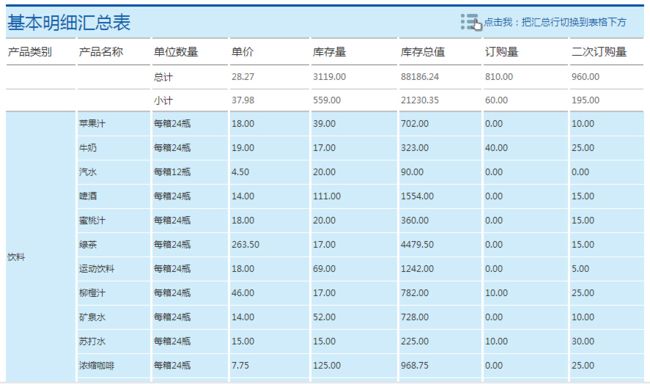This screenshot has width=650, height=384.
Task: Click subtotal unit price 37.98
Action: pos(243,100)
